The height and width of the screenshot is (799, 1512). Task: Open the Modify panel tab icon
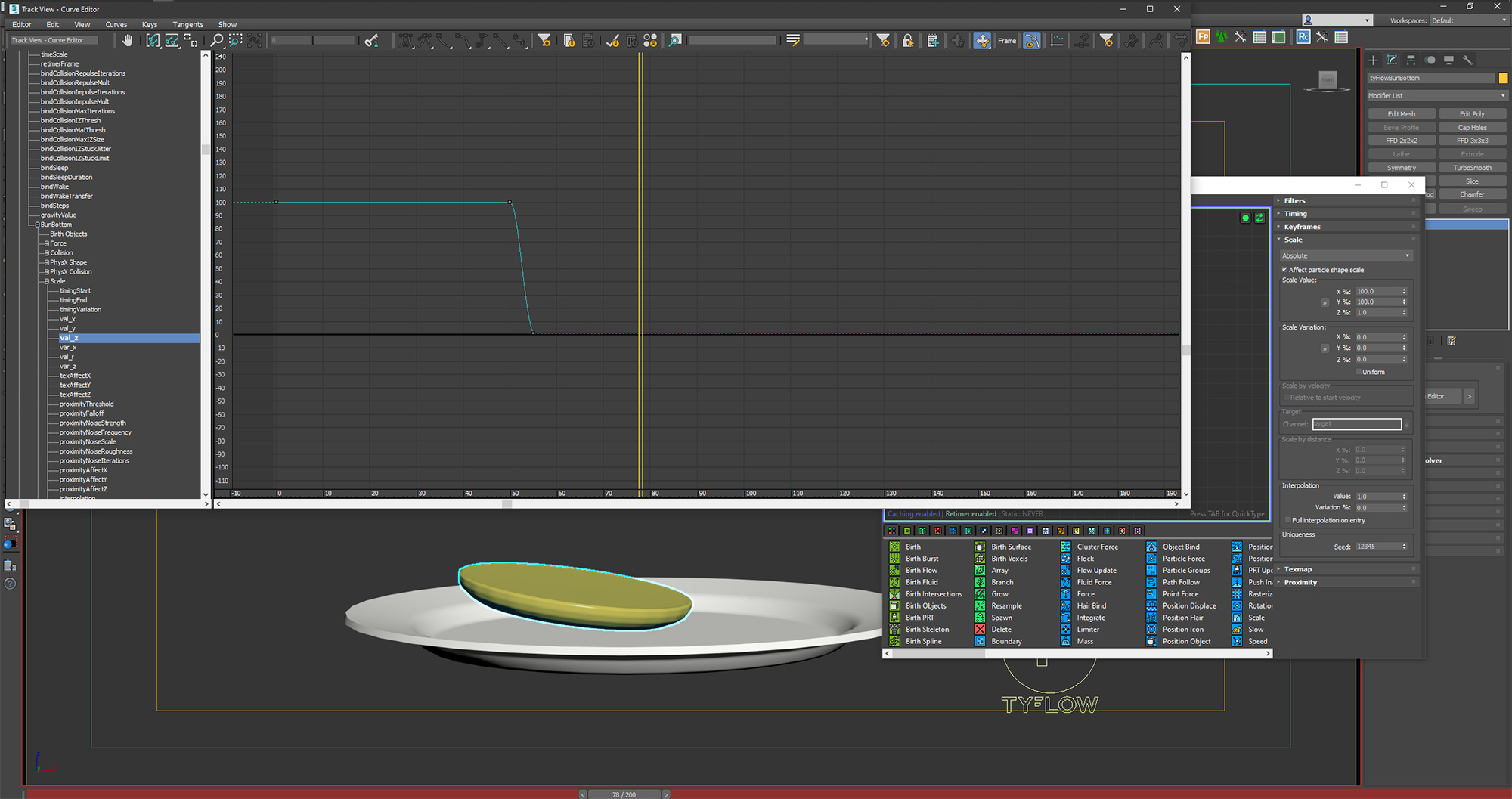(1392, 60)
